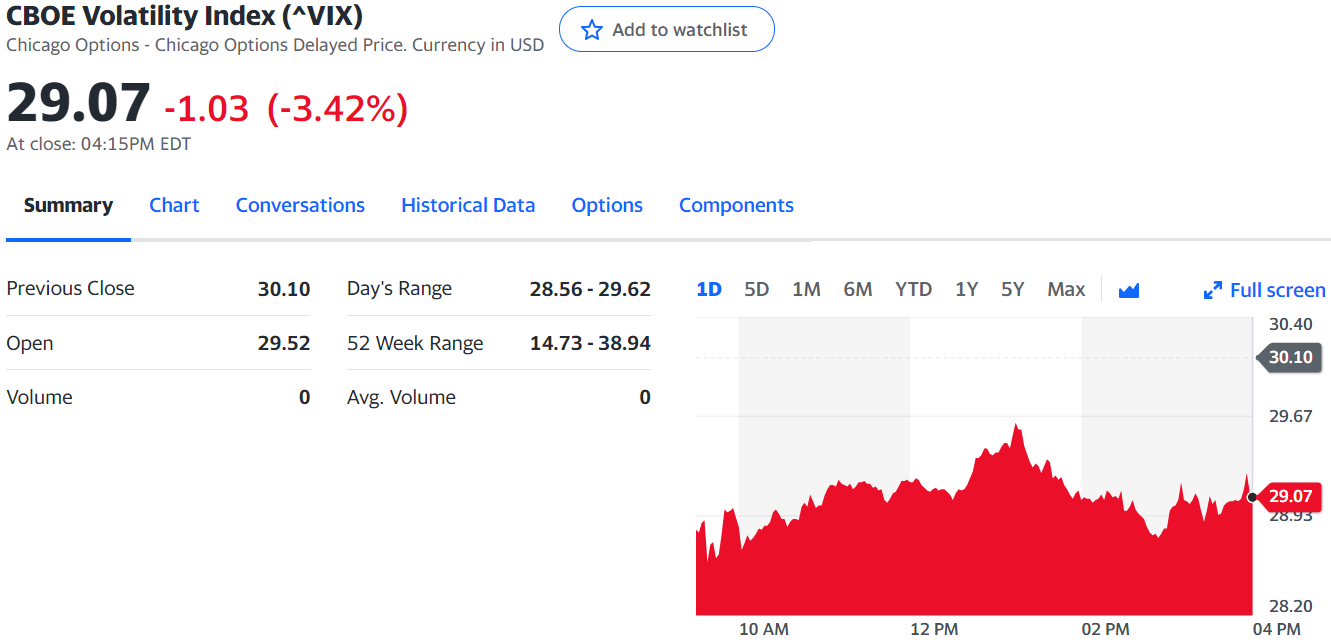Click the large 29.07 price figure
Image resolution: width=1331 pixels, height=644 pixels.
pos(78,103)
